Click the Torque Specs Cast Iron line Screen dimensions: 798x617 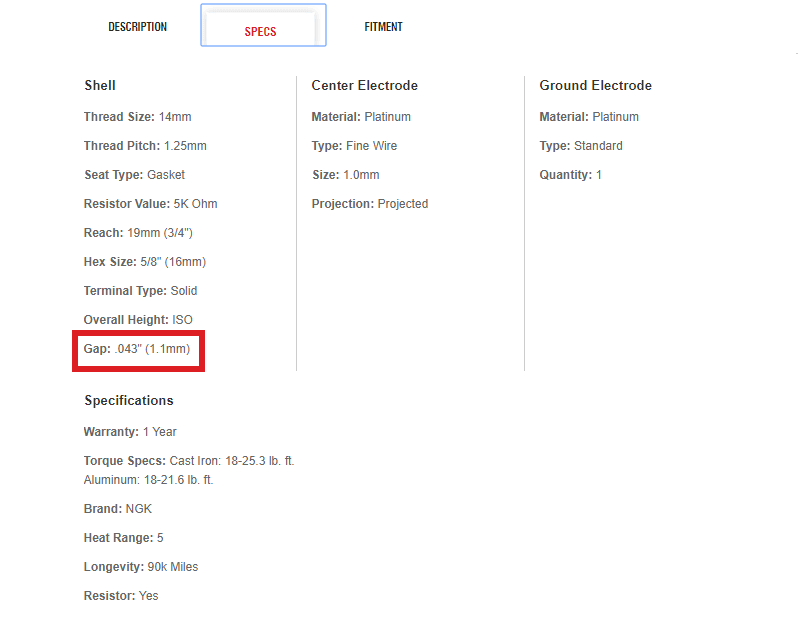(x=189, y=461)
